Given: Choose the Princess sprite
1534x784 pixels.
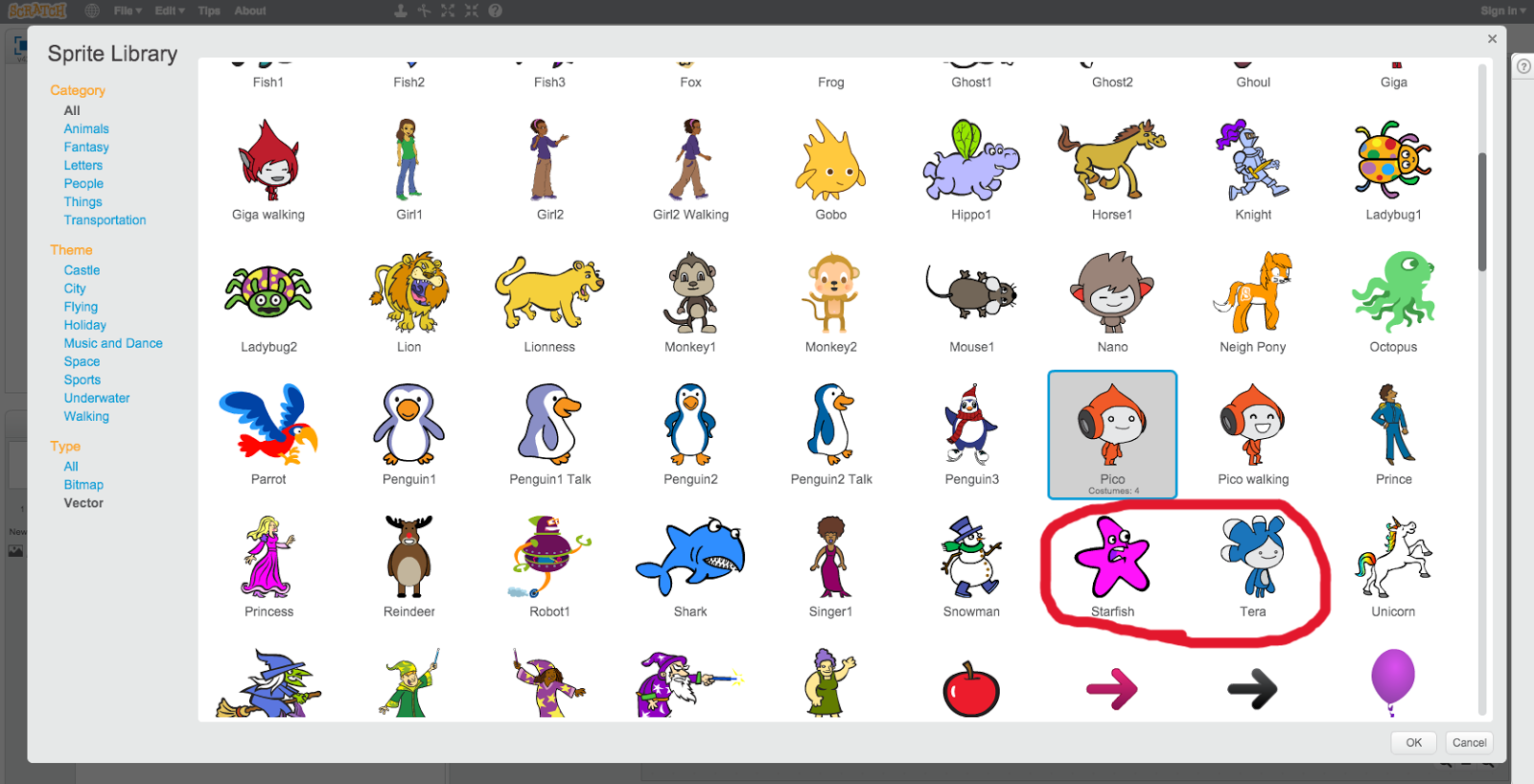Looking at the screenshot, I should click(268, 565).
